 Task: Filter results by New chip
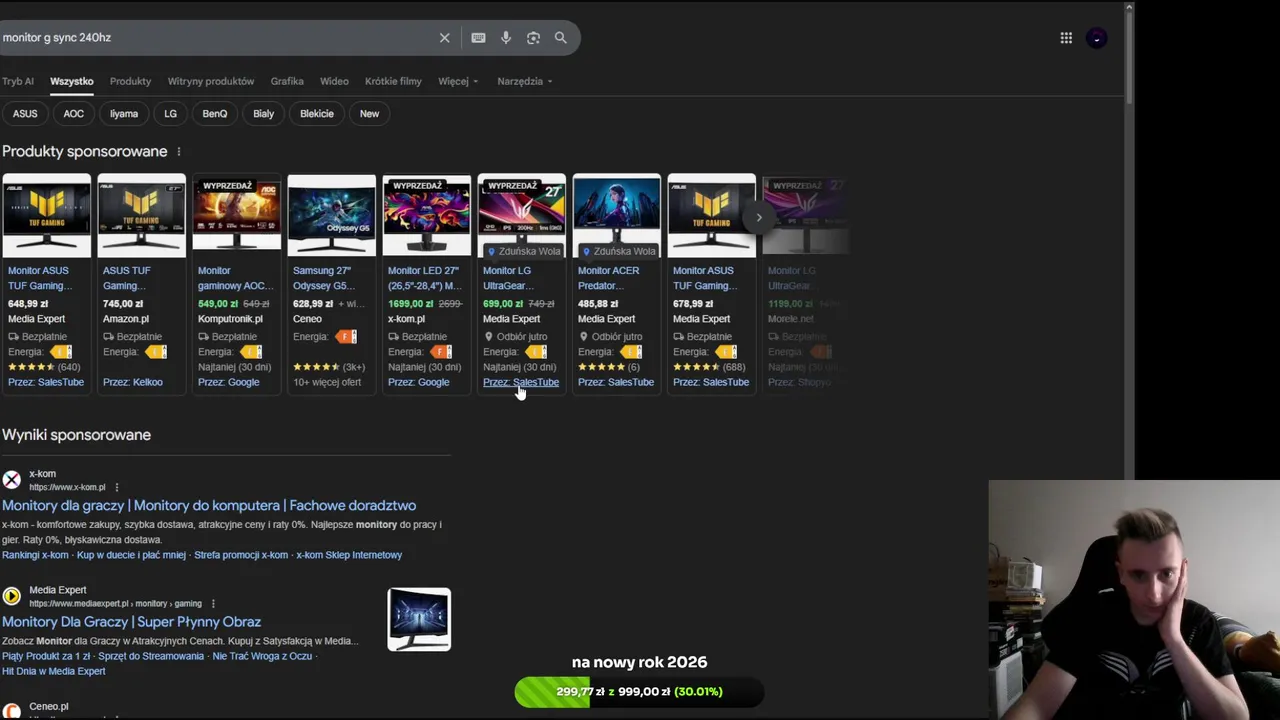point(369,114)
